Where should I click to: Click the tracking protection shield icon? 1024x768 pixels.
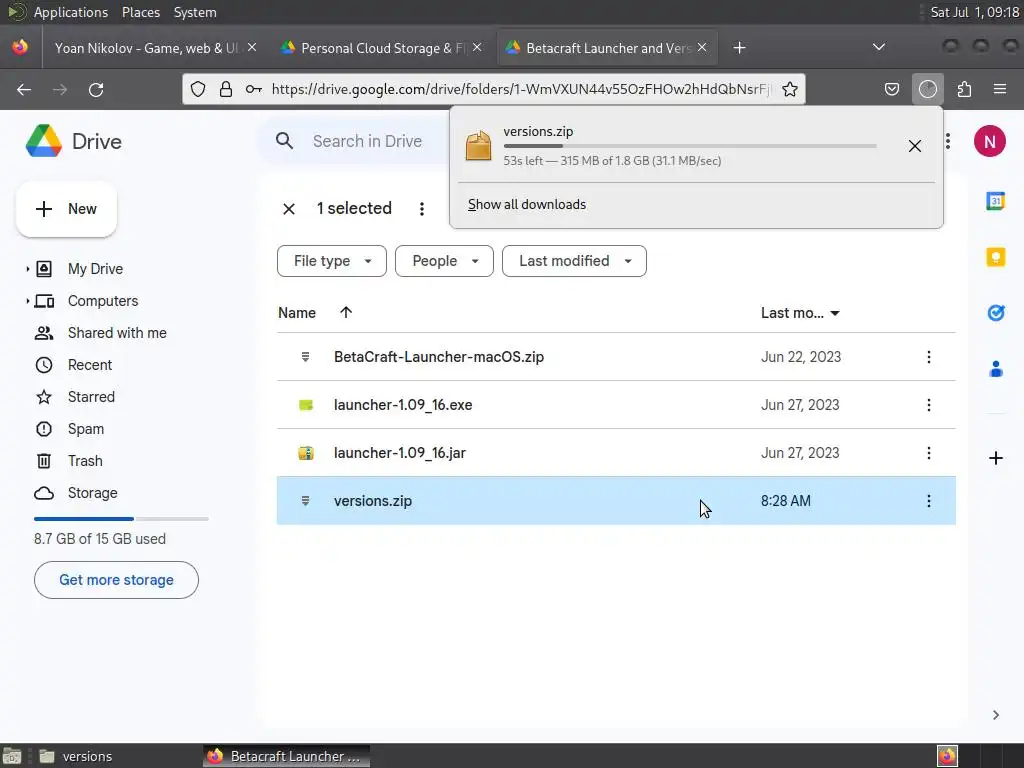tap(198, 89)
